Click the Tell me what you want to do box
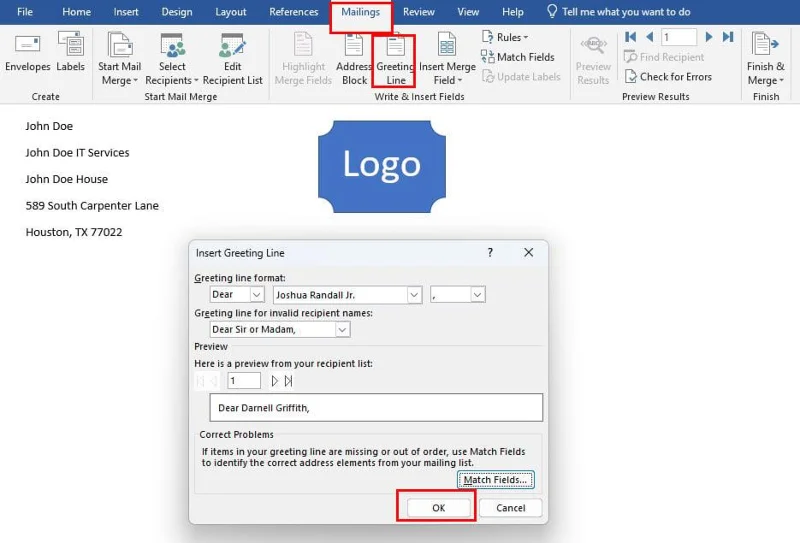The image size is (800, 543). (618, 12)
